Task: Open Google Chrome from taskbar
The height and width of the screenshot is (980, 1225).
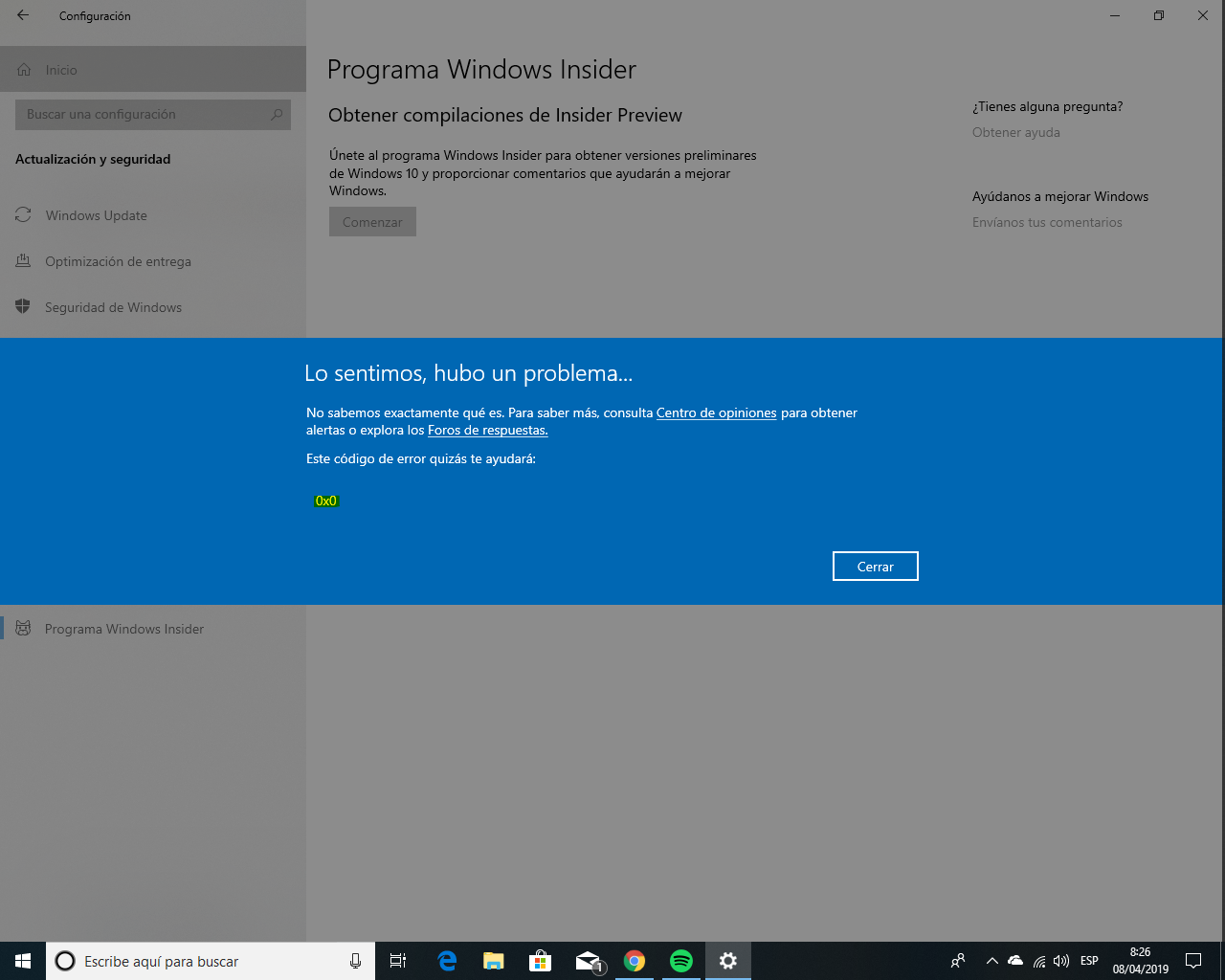Action: tap(635, 961)
